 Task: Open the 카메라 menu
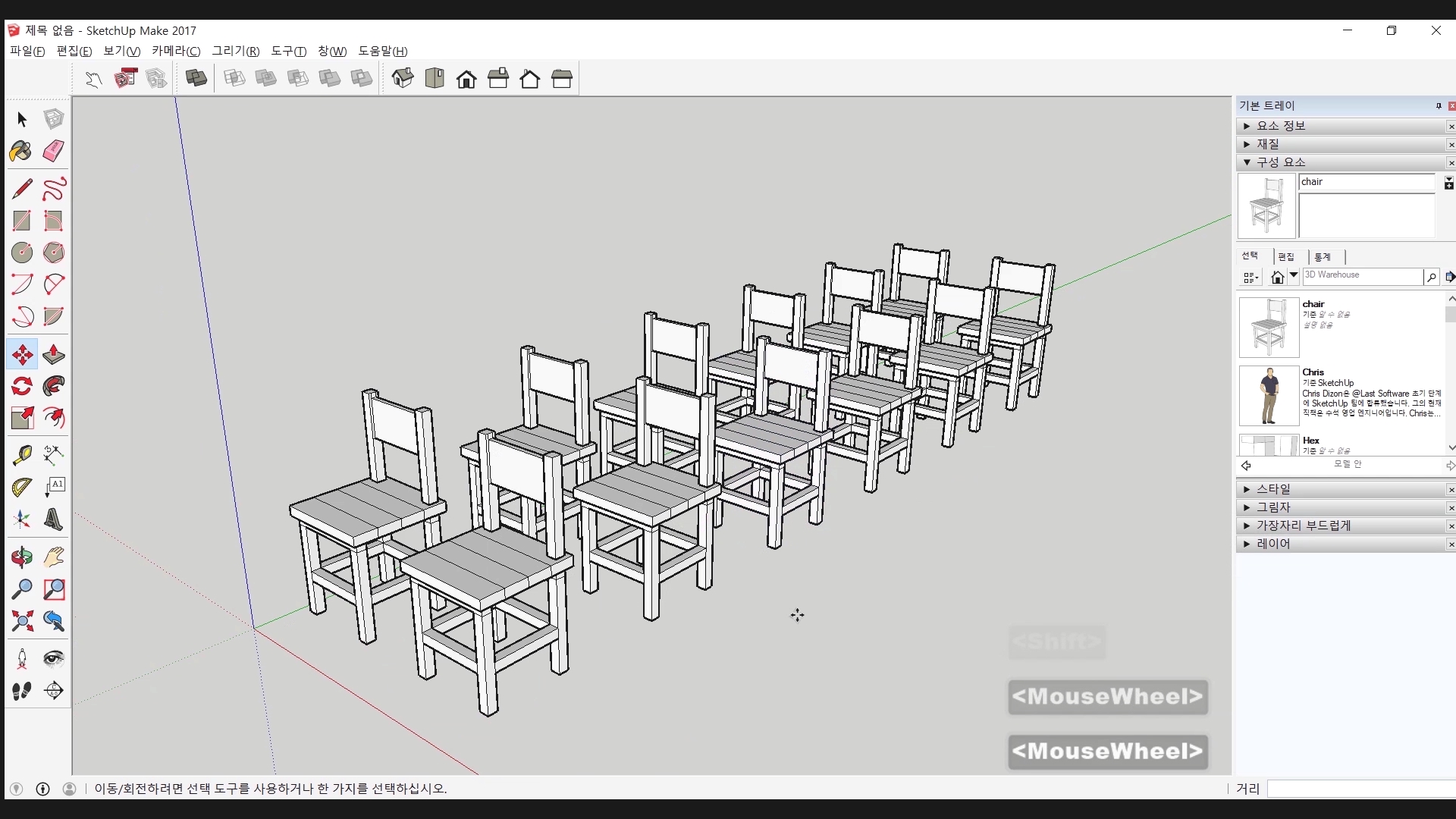[x=175, y=51]
